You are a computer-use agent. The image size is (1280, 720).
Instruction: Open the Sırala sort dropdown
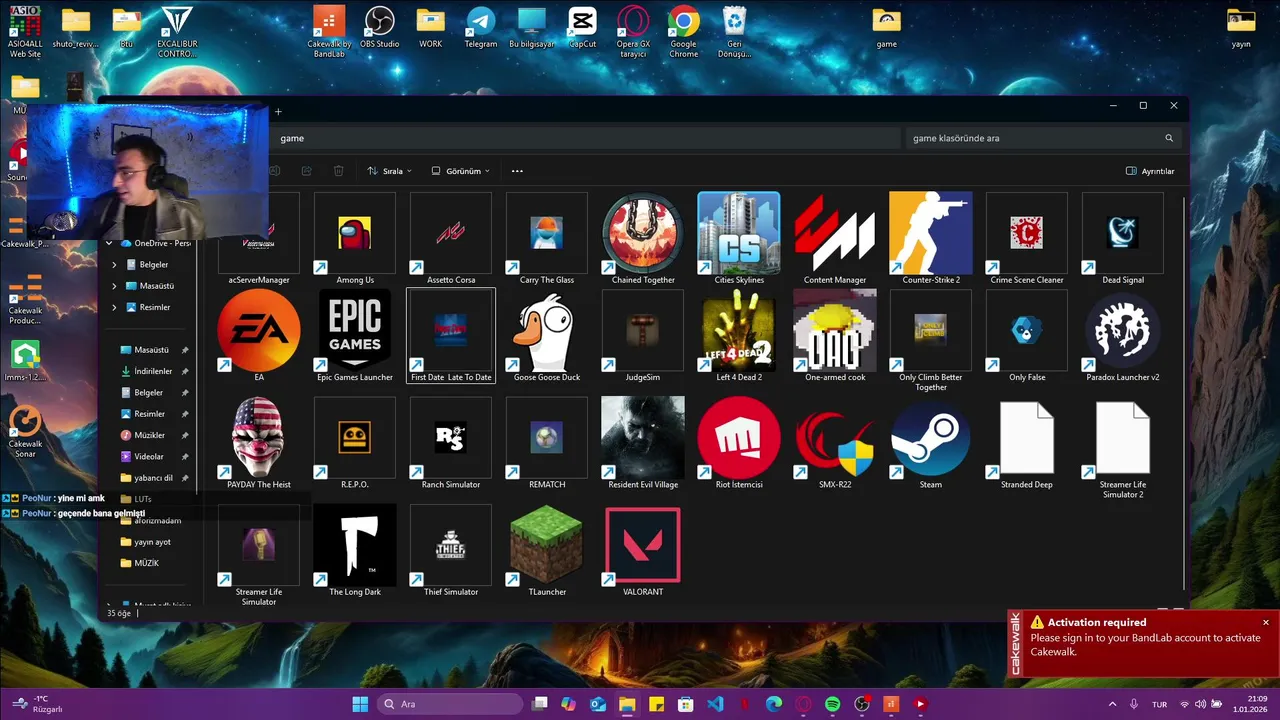pyautogui.click(x=390, y=171)
